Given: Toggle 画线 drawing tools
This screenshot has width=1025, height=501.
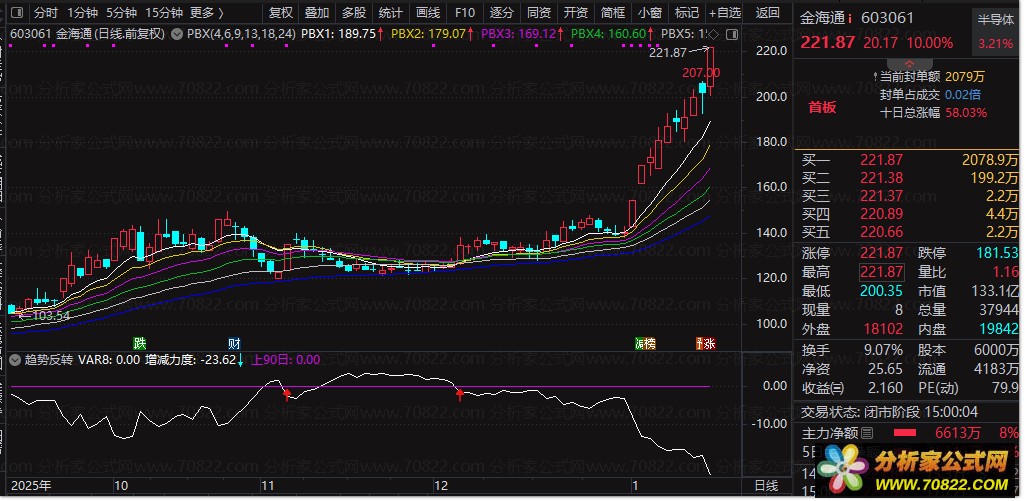Looking at the screenshot, I should tap(427, 13).
